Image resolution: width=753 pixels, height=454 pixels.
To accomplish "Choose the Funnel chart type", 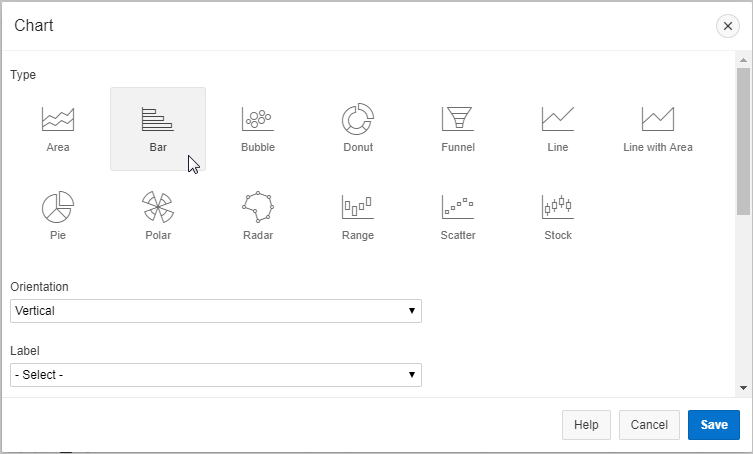I will pyautogui.click(x=458, y=128).
